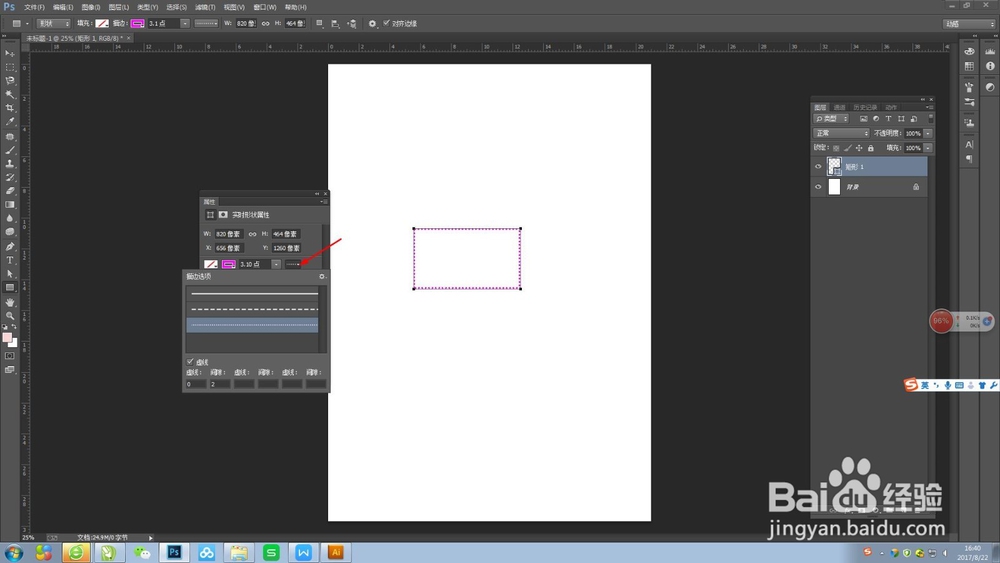Select the Gradient tool
Image resolution: width=1000 pixels, height=563 pixels.
tap(10, 205)
